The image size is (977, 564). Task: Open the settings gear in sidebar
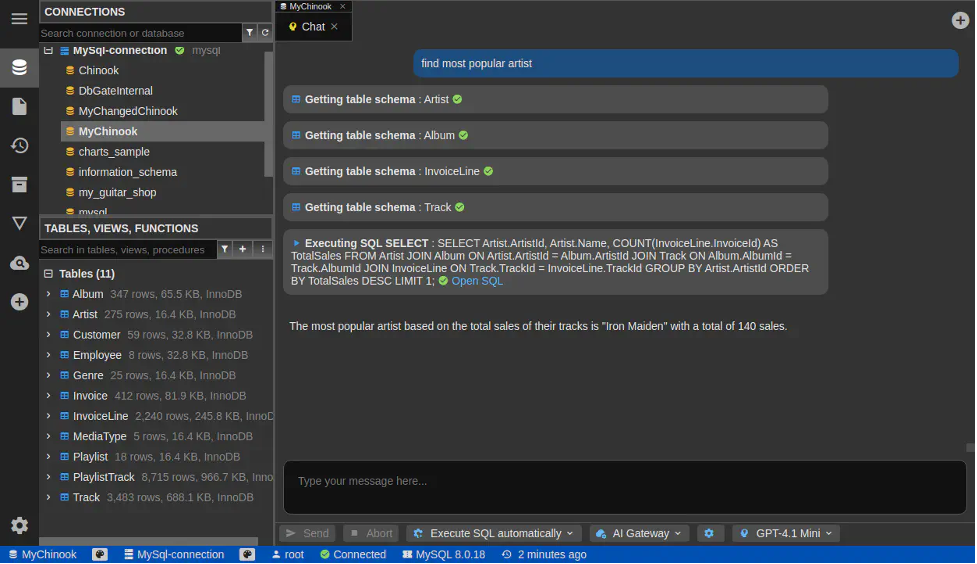click(x=19, y=525)
